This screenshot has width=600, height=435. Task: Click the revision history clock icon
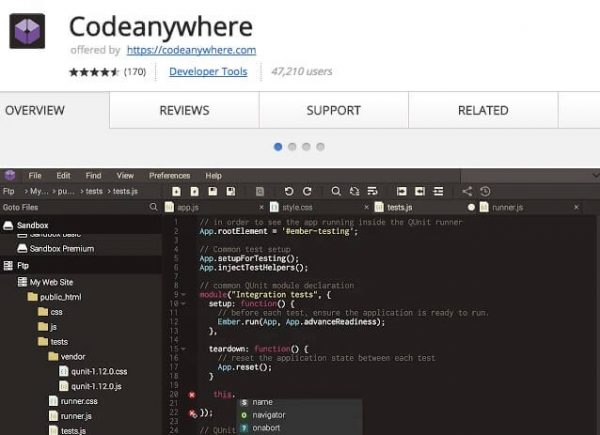485,191
